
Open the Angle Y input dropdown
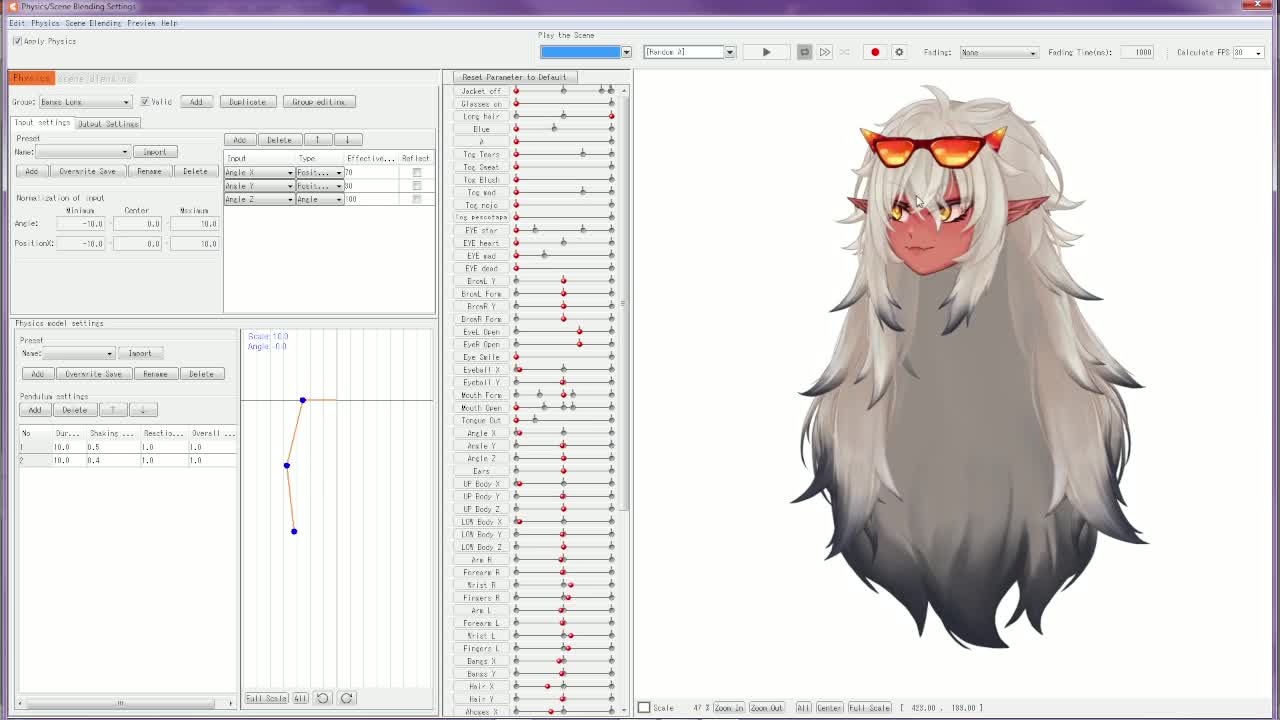(259, 186)
